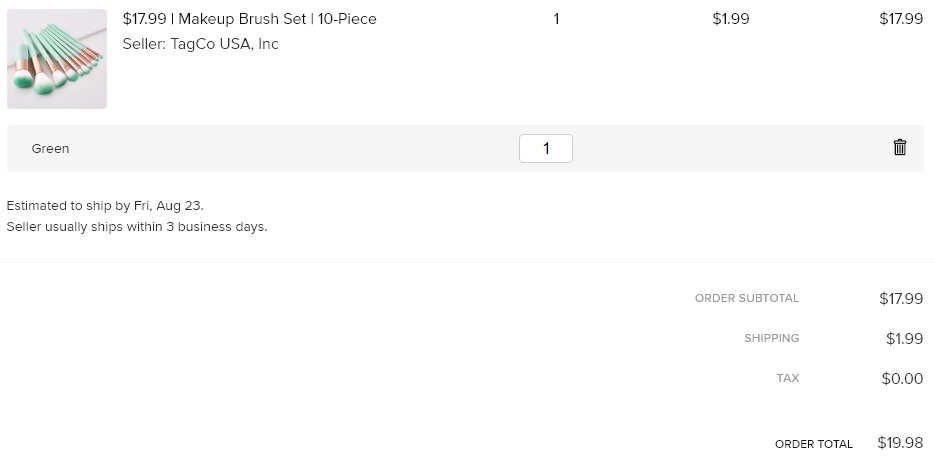Click the TAX label
934x459 pixels.
pos(788,378)
